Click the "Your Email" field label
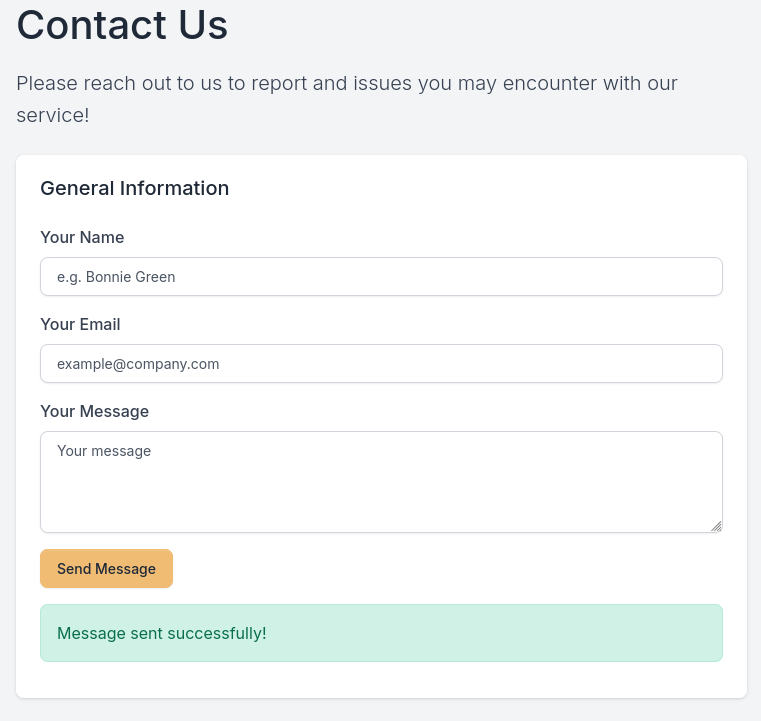 pos(80,324)
